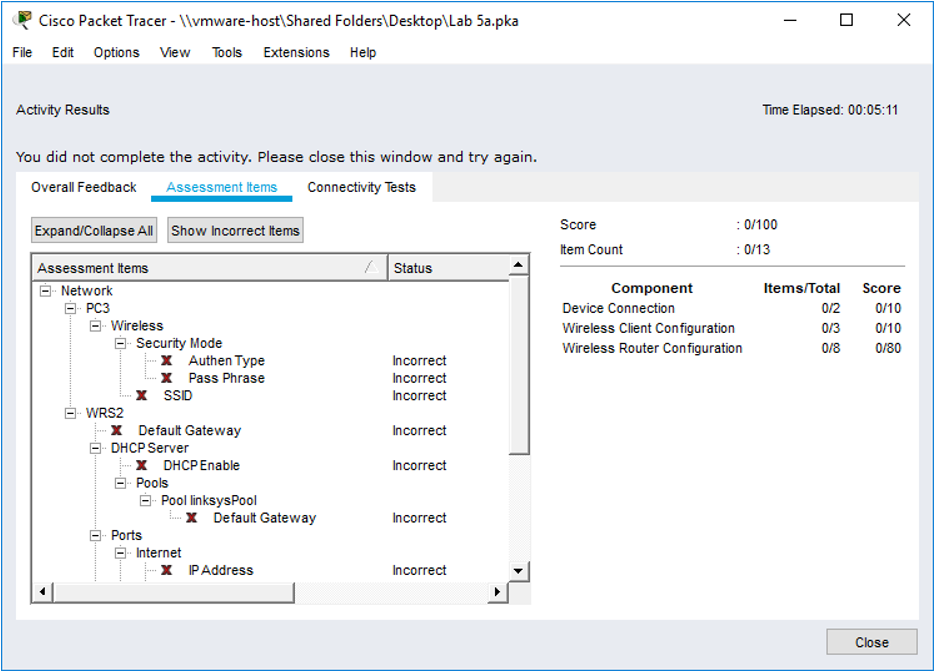Image resolution: width=936 pixels, height=671 pixels.
Task: Click the Cisco Packet Tracer title bar icon
Action: (x=23, y=20)
